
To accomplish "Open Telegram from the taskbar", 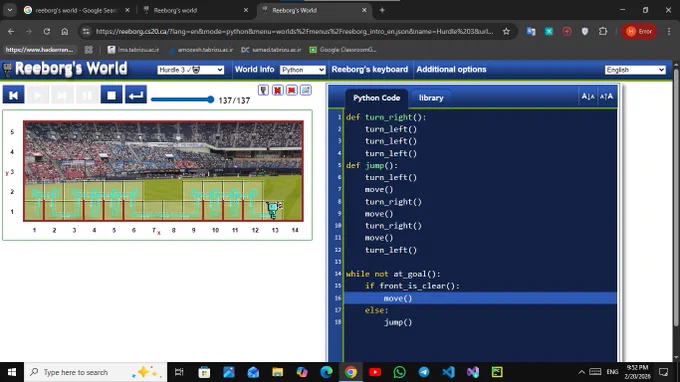I will (x=424, y=372).
